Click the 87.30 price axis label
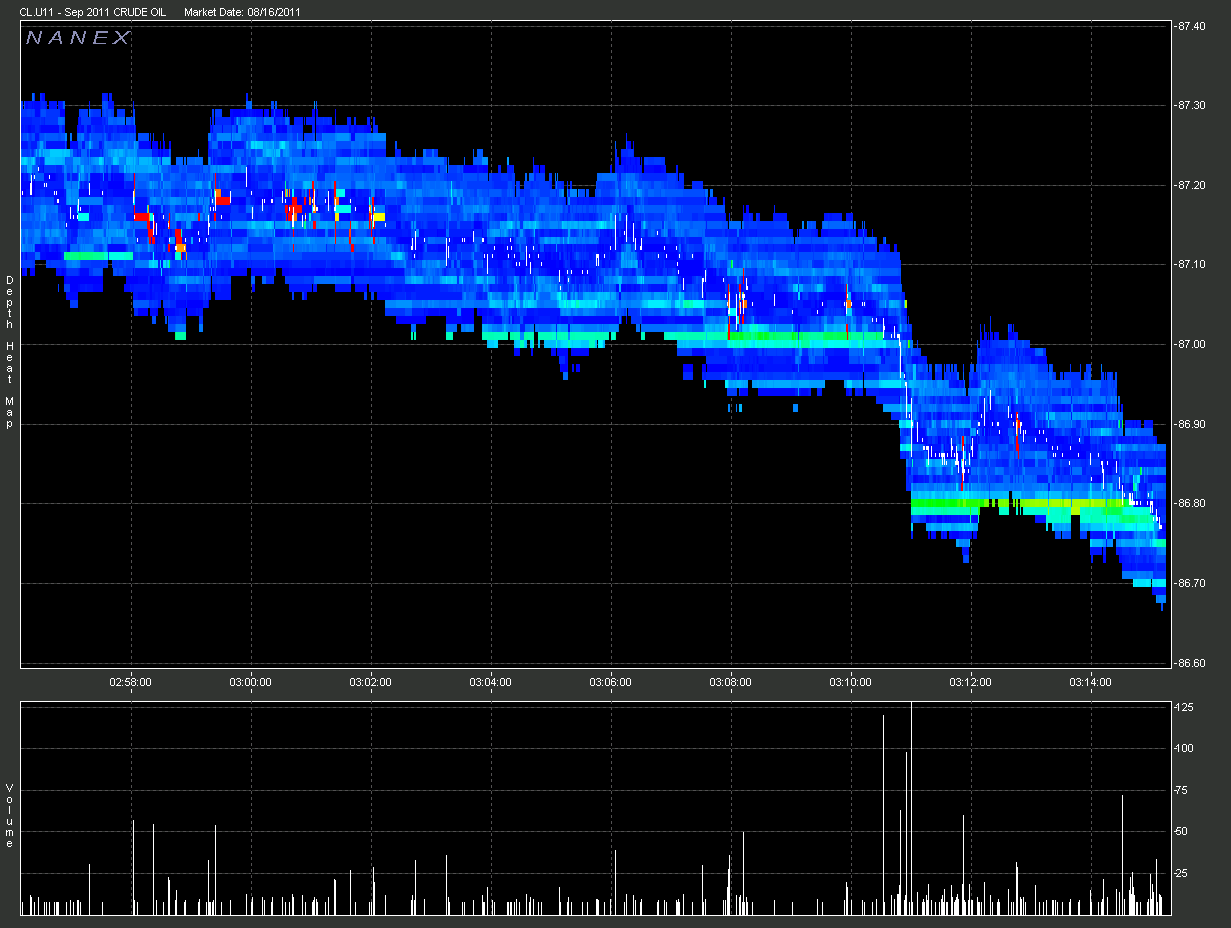The width and height of the screenshot is (1231, 928). click(1191, 105)
